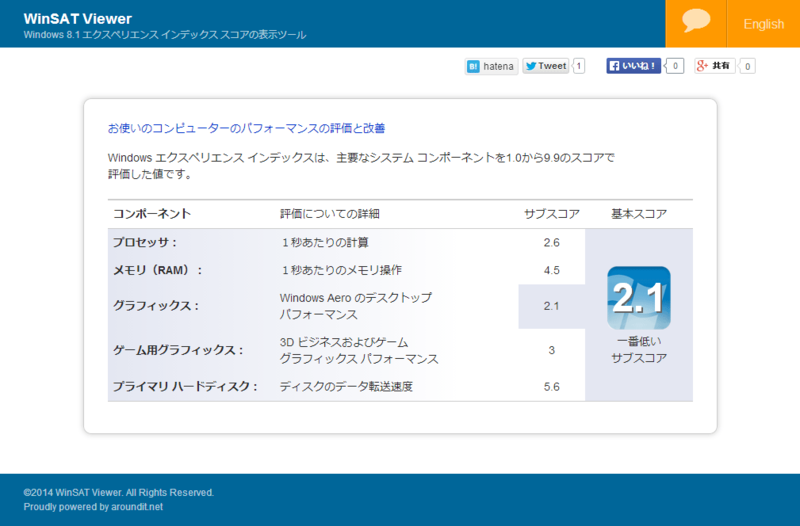Click the Google+ 共有 share button

tap(714, 66)
